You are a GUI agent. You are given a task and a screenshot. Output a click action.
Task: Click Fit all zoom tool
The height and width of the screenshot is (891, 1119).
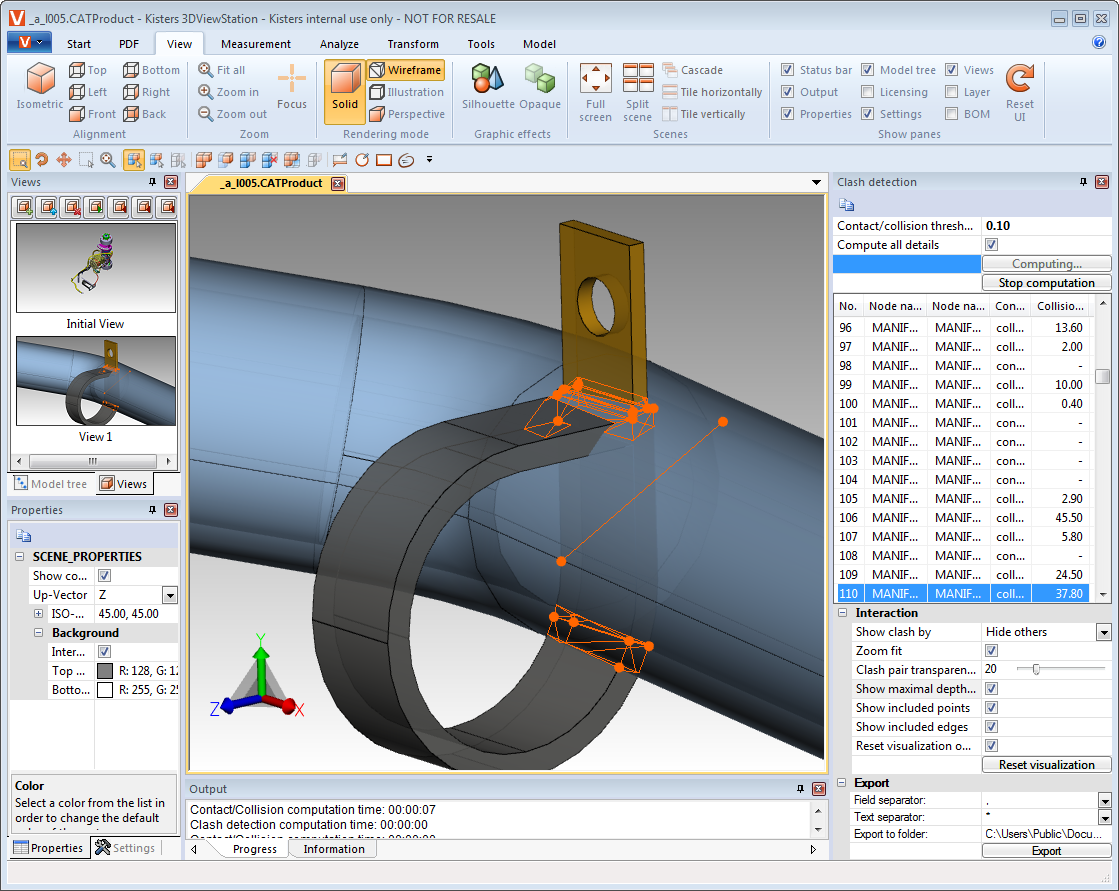click(221, 70)
